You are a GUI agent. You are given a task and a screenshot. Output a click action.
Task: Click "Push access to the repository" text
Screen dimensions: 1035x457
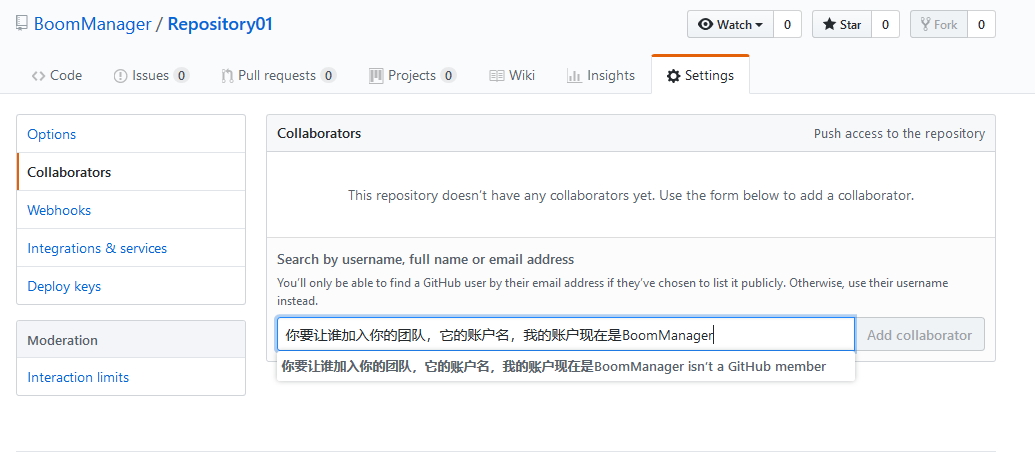click(899, 133)
